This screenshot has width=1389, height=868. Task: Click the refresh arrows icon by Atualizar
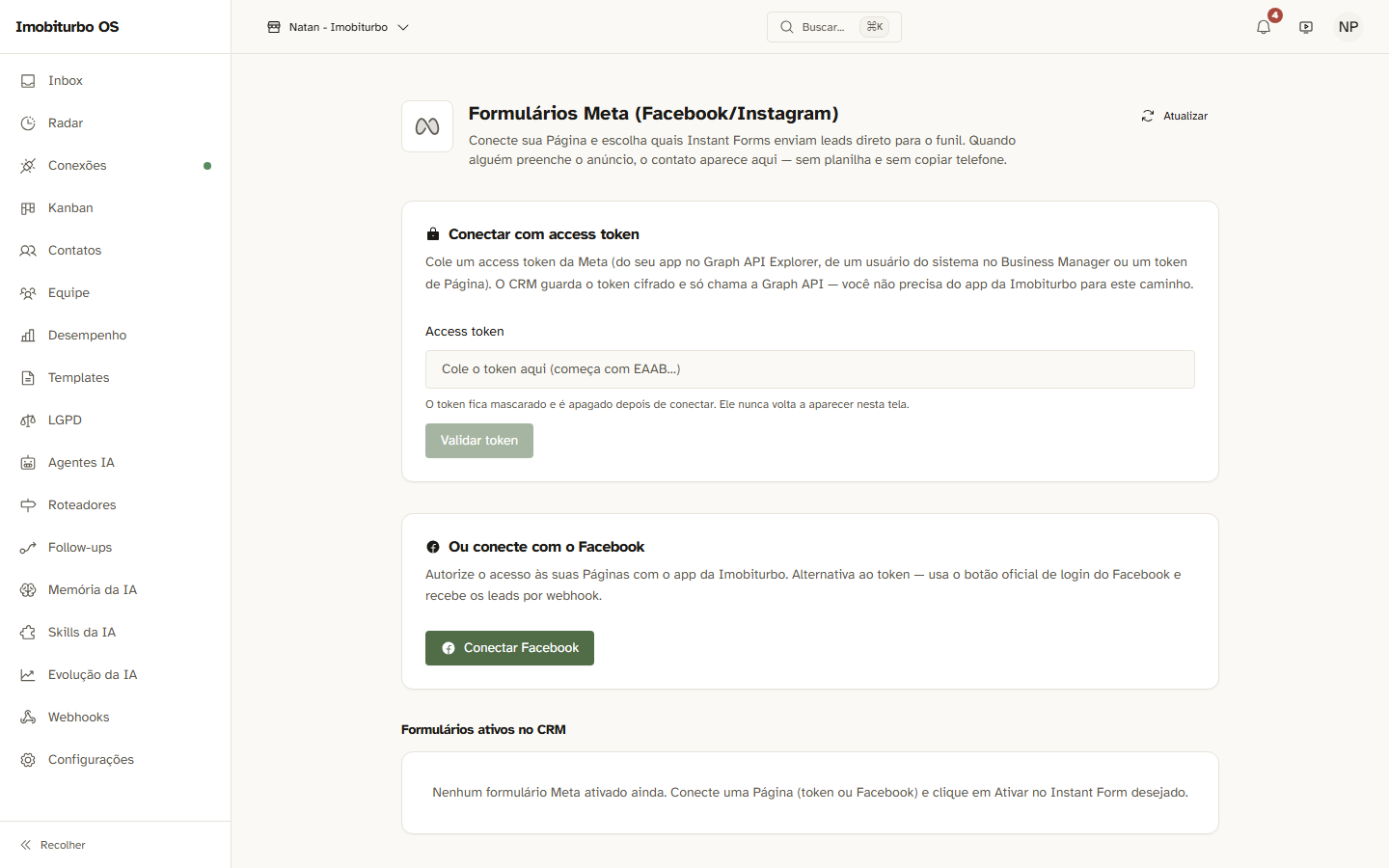click(x=1148, y=116)
